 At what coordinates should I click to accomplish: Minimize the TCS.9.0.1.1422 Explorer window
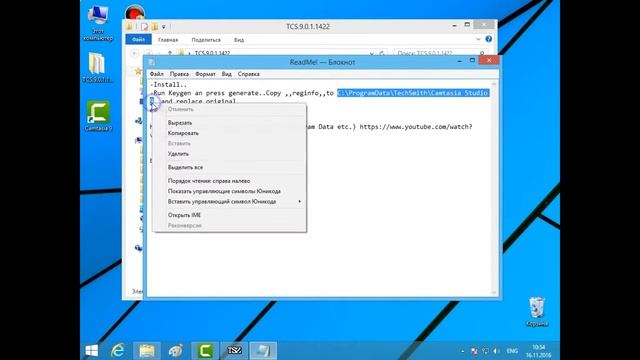(454, 26)
